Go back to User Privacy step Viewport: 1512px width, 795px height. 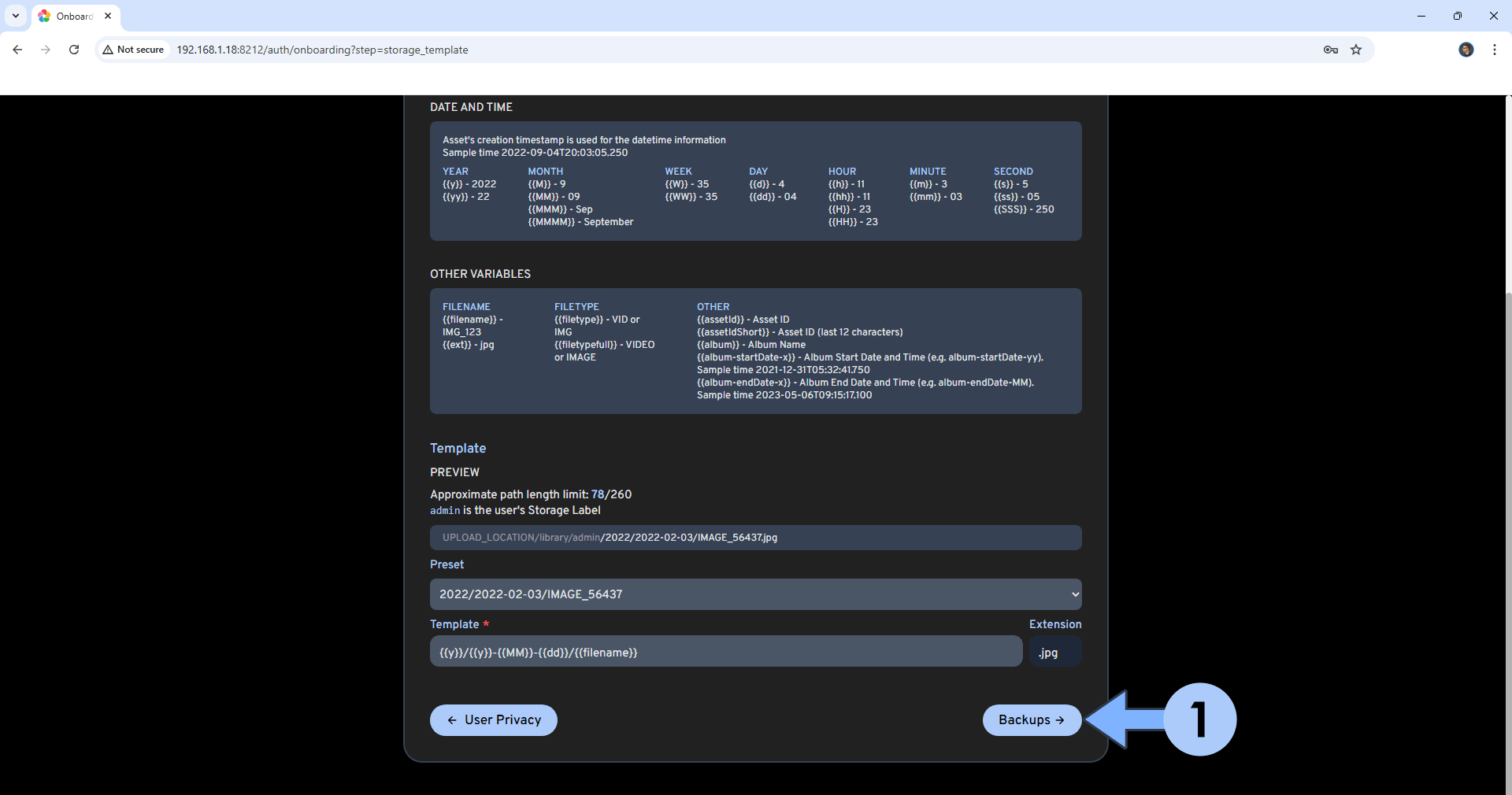point(494,720)
